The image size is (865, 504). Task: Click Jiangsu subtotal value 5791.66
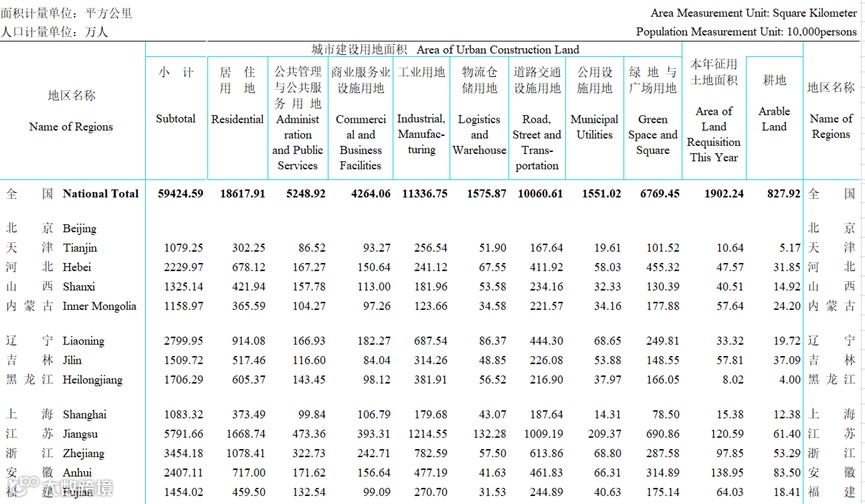point(183,434)
